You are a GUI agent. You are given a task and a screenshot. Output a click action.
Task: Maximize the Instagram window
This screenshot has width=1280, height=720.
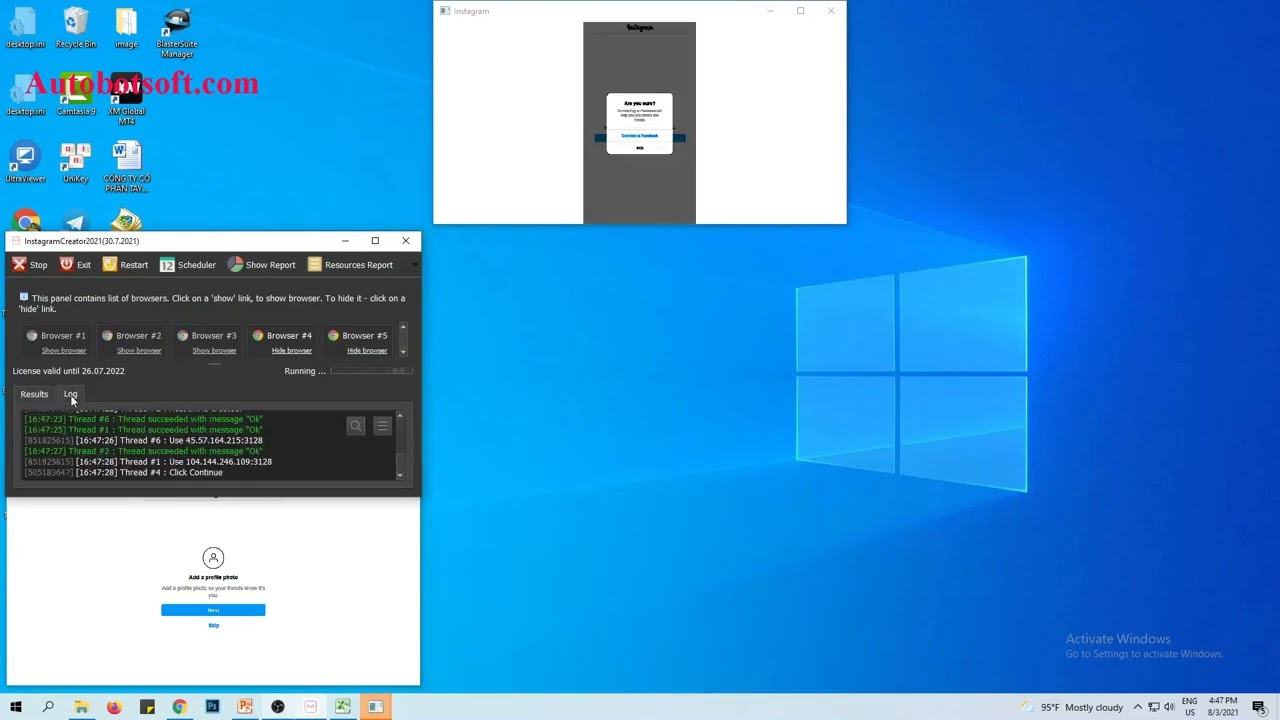(800, 11)
